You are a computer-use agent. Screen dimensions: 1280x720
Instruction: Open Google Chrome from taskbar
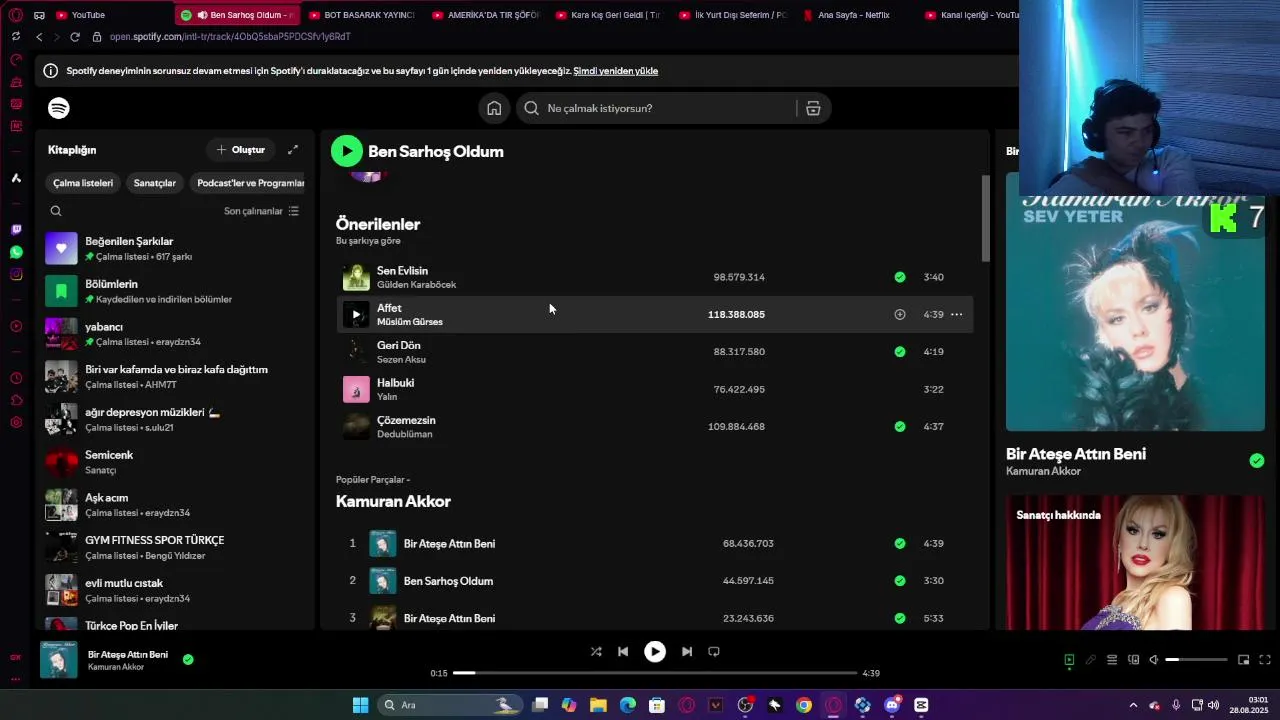pos(804,705)
